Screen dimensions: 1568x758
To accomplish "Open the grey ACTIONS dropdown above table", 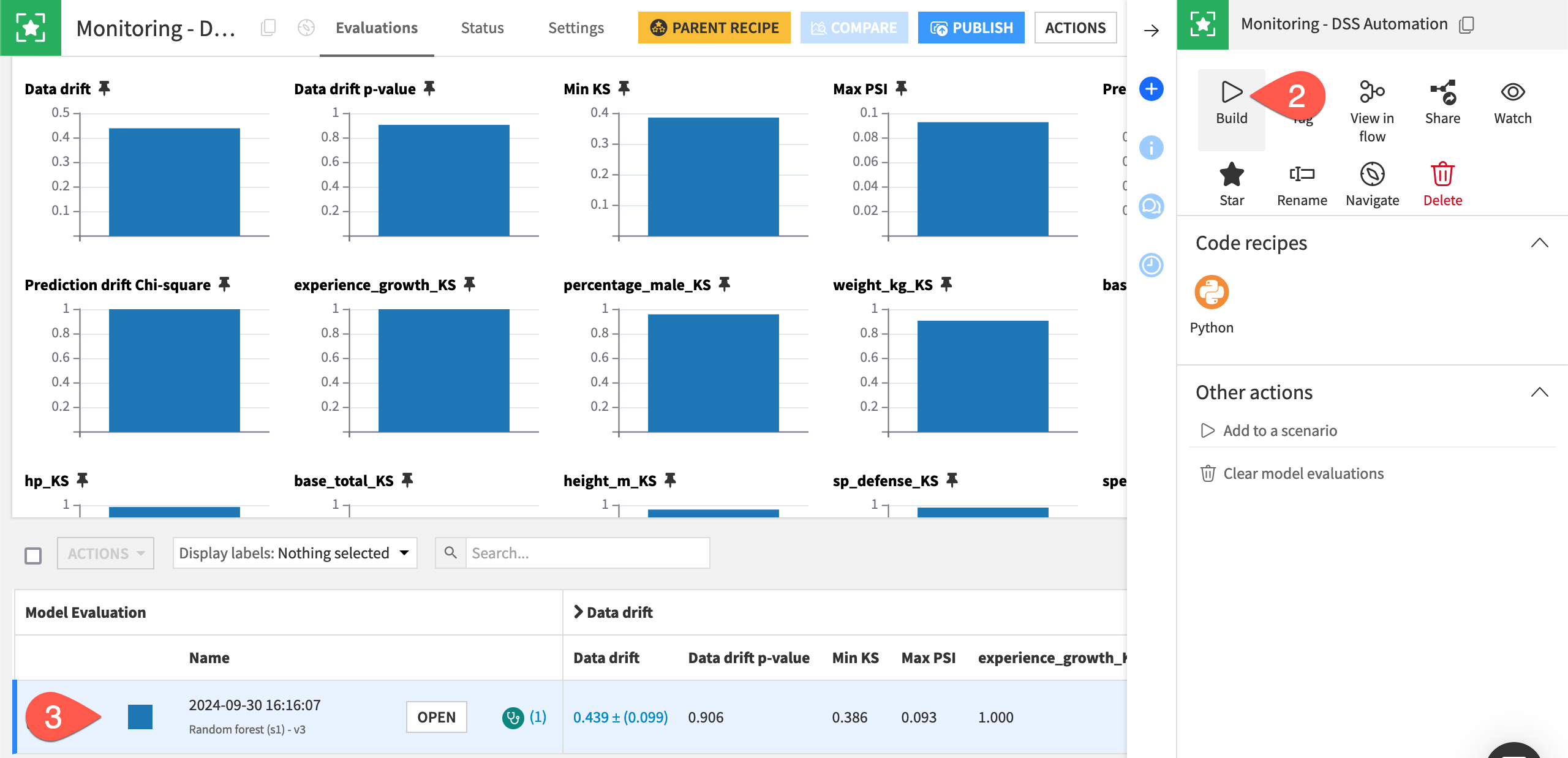I will [x=105, y=553].
